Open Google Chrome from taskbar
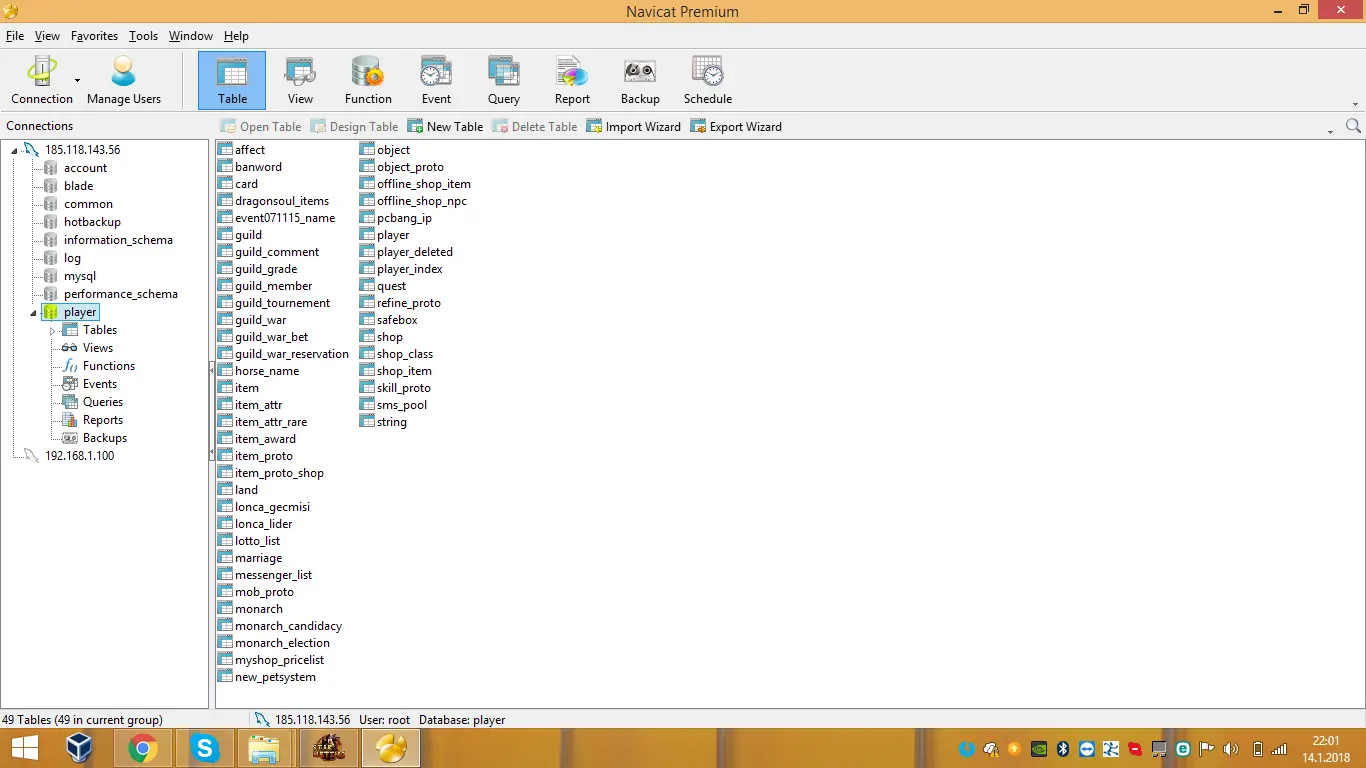Image resolution: width=1366 pixels, height=768 pixels. [x=142, y=748]
